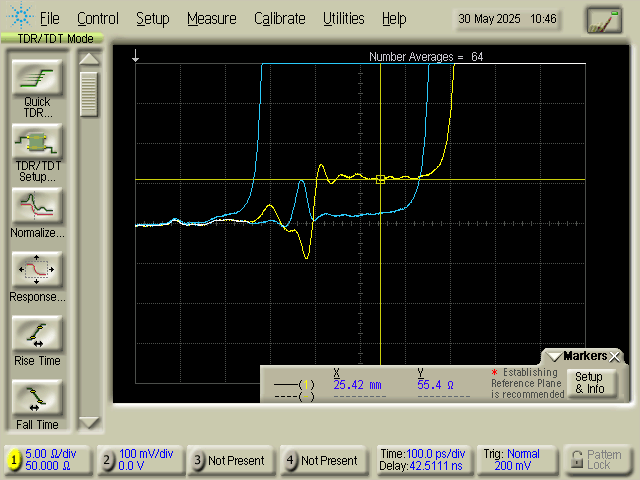Click the Response tool icon

[37, 270]
